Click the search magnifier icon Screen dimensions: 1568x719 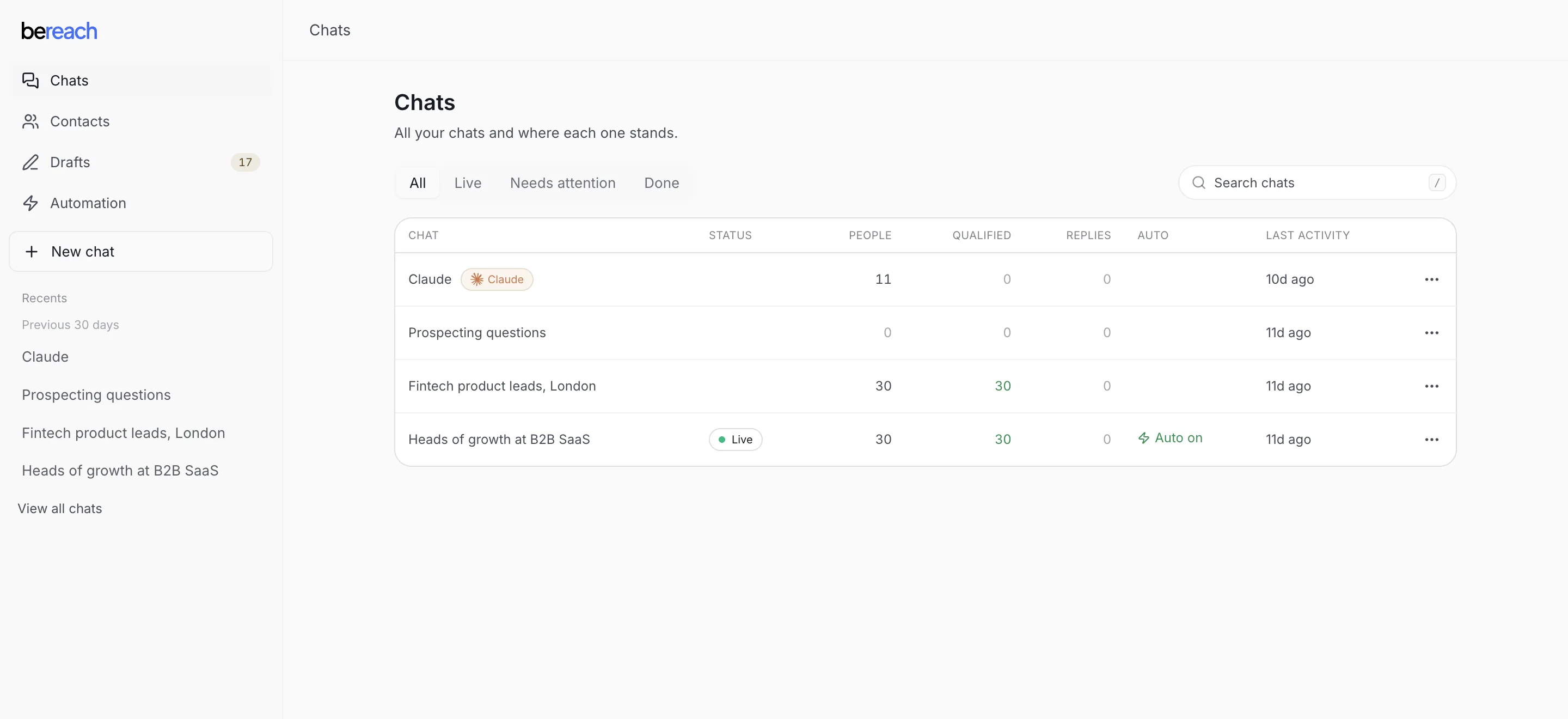click(x=1198, y=182)
